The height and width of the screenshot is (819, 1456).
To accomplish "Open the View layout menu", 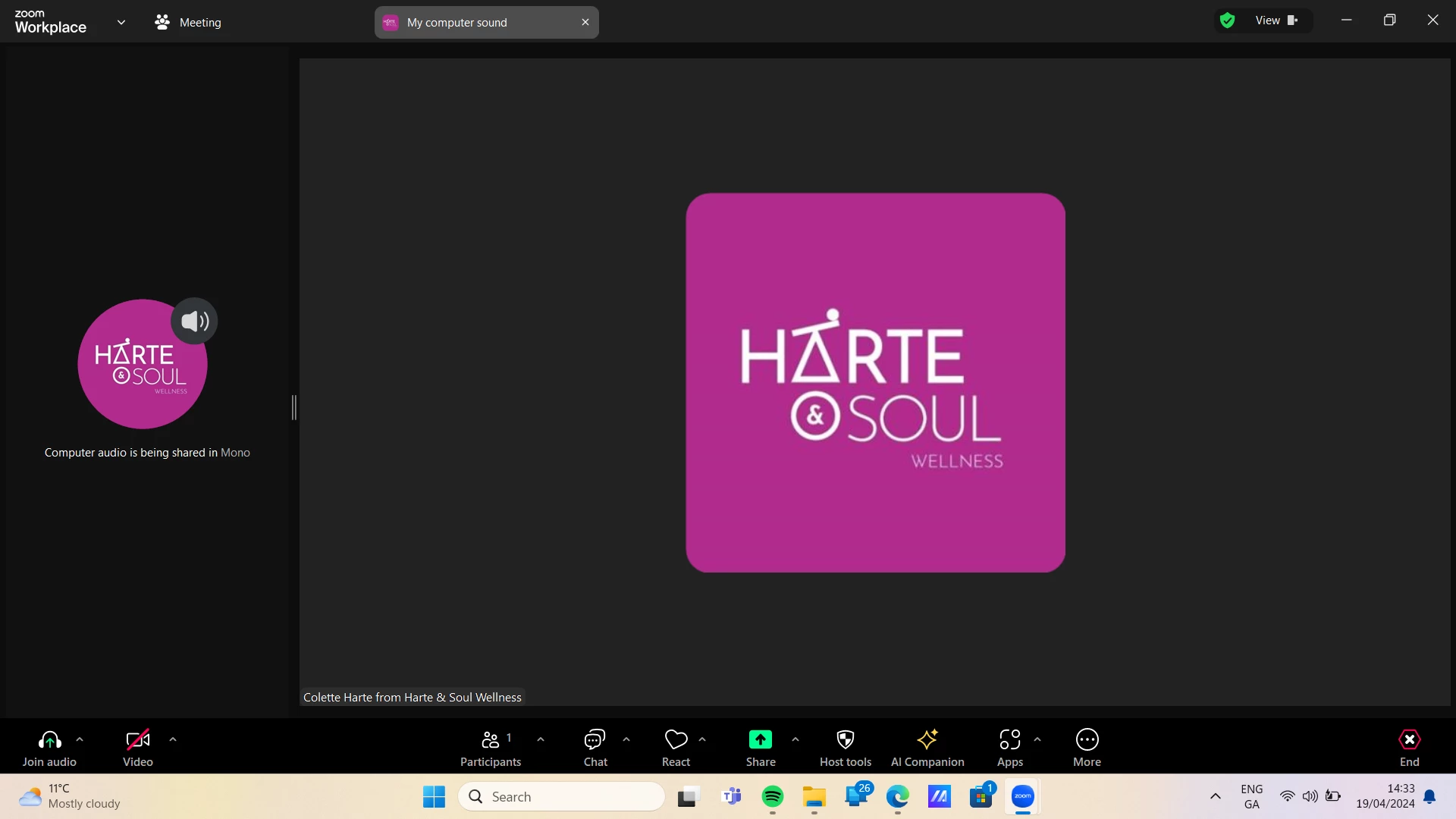I will coord(1276,20).
